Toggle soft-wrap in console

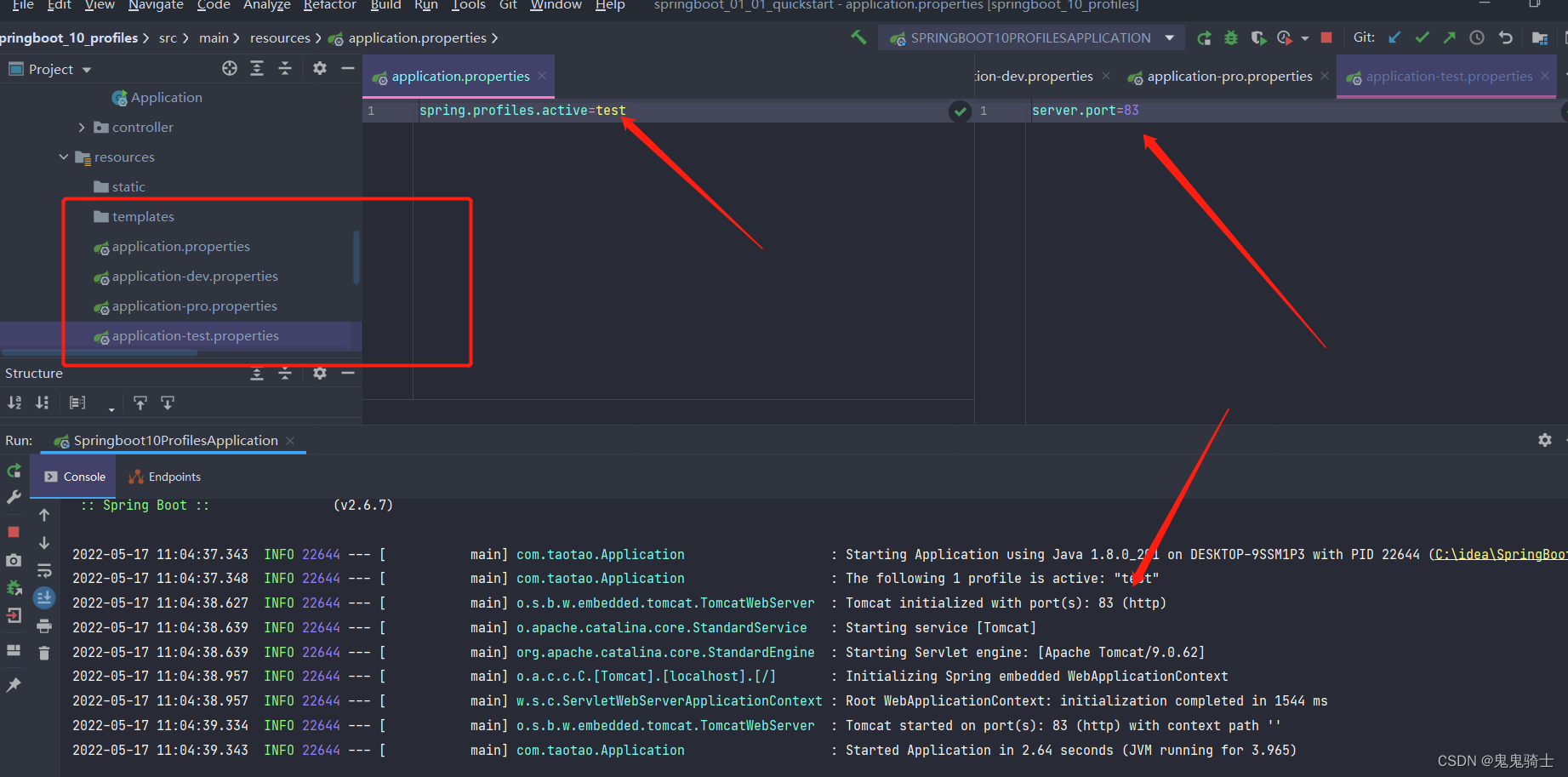coord(44,570)
